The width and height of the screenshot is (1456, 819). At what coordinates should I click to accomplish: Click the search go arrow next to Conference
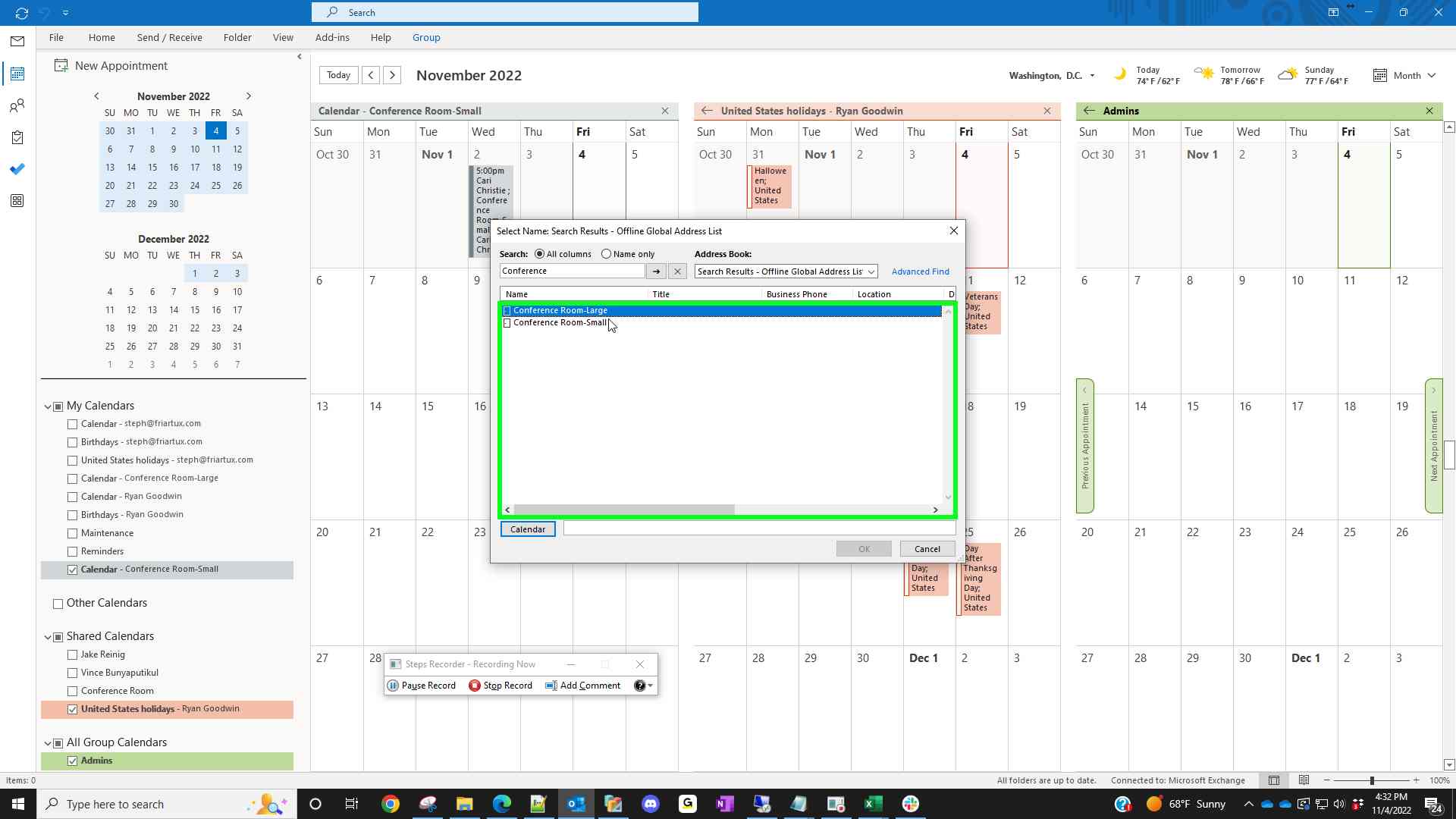click(656, 271)
